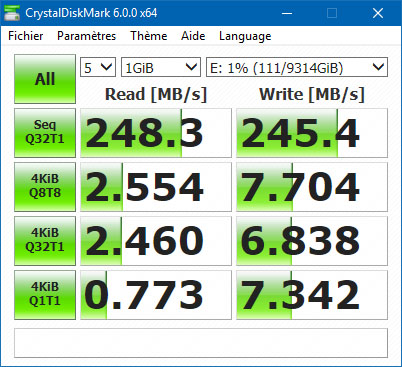Image resolution: width=402 pixels, height=367 pixels.
Task: Start the Seq Q32T1 test
Action: (45, 133)
